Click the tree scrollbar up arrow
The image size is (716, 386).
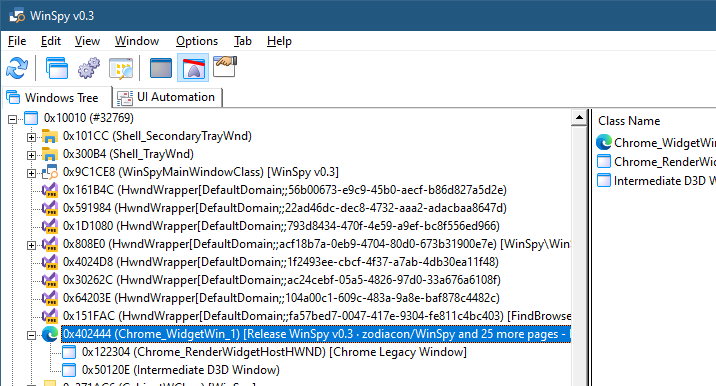pyautogui.click(x=579, y=118)
